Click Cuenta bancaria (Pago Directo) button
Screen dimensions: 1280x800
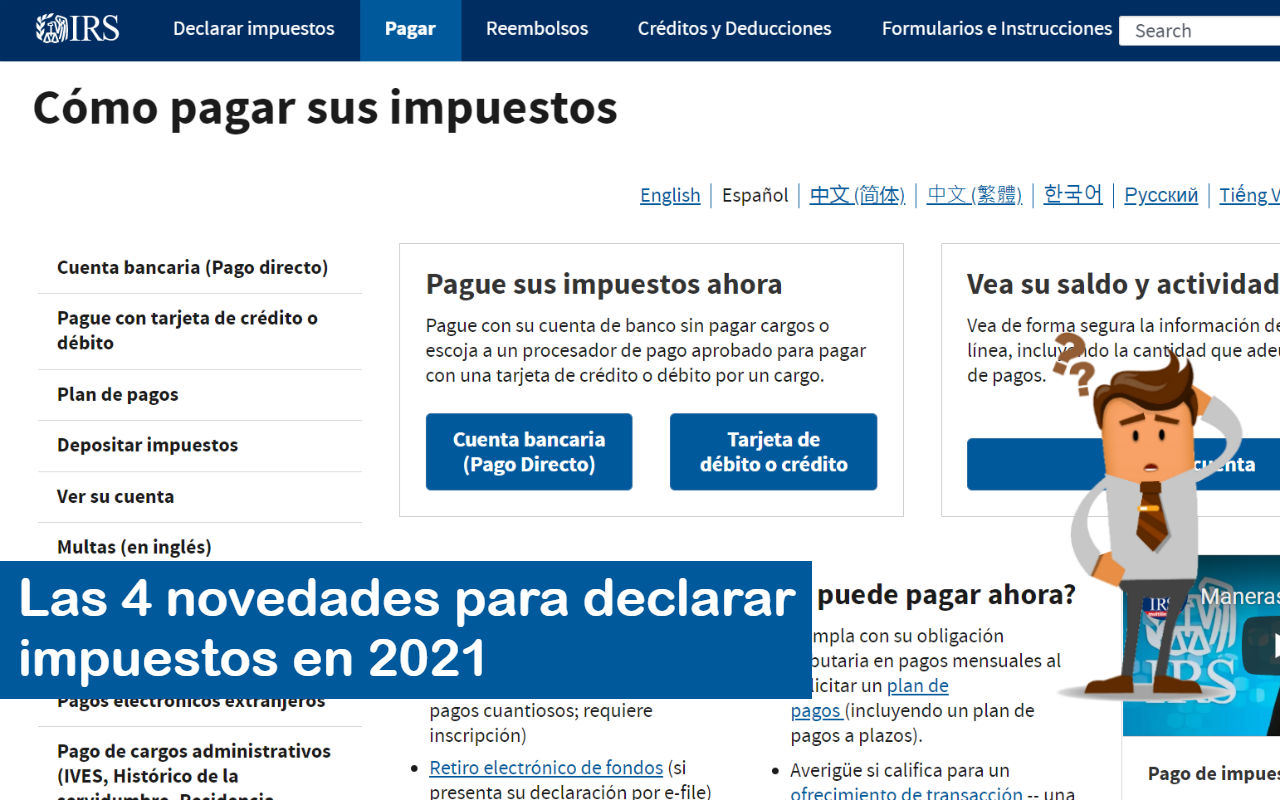(529, 452)
